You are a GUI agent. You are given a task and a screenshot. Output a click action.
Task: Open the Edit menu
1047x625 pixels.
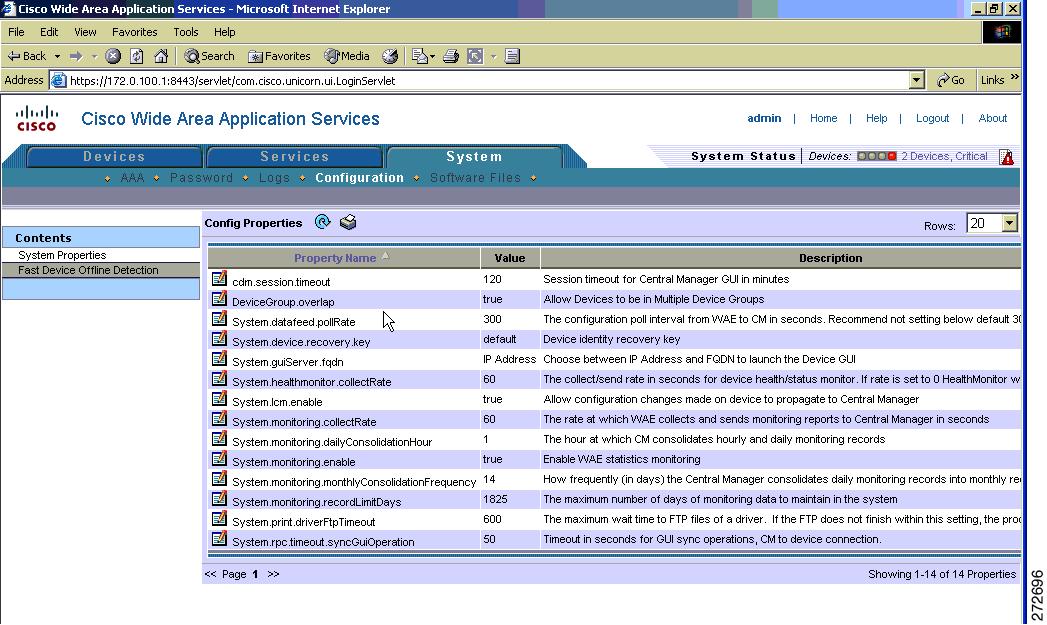pyautogui.click(x=49, y=31)
